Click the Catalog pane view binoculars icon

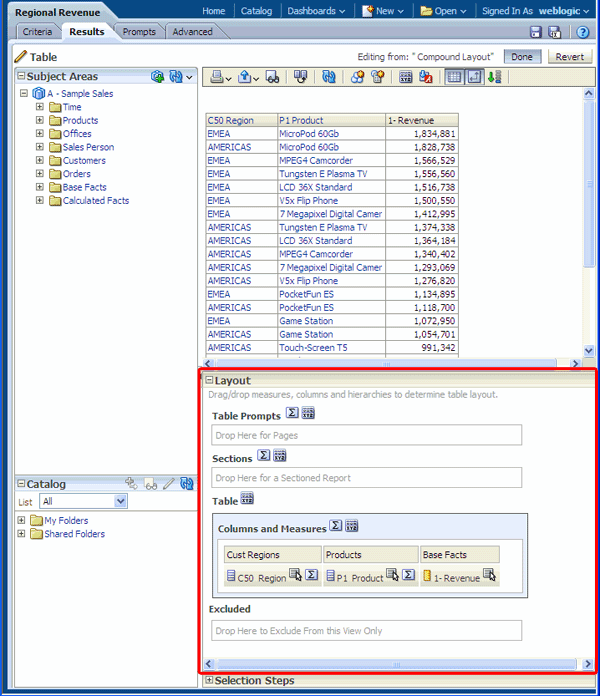151,484
